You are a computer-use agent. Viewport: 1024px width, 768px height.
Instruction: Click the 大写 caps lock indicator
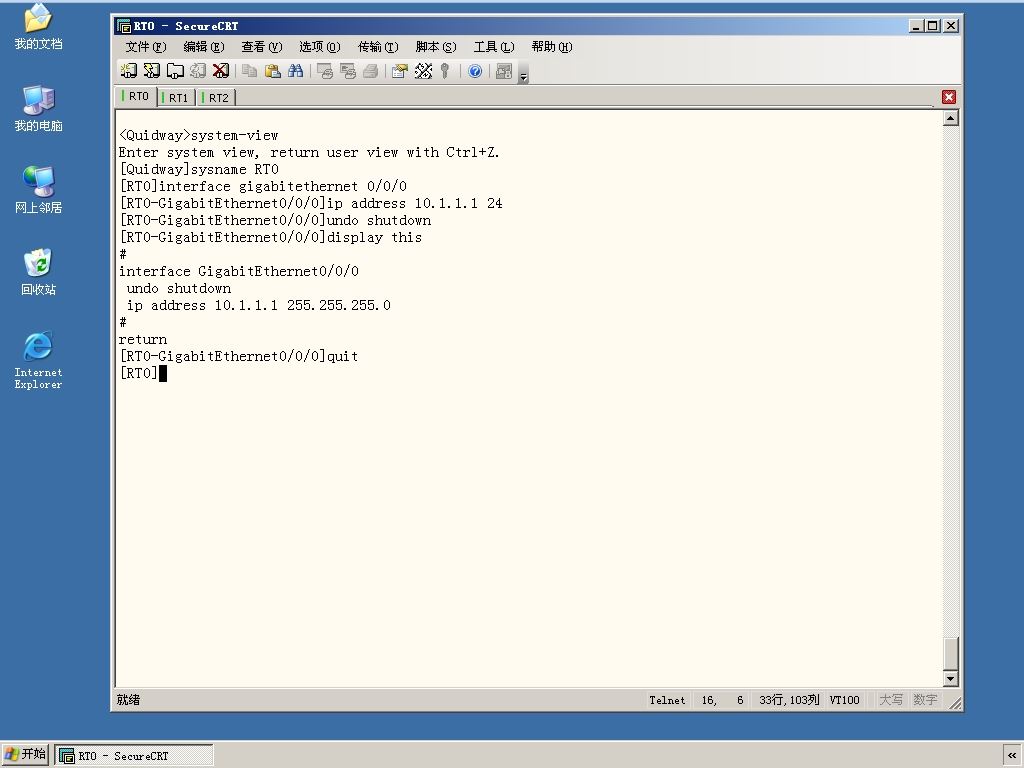point(891,700)
